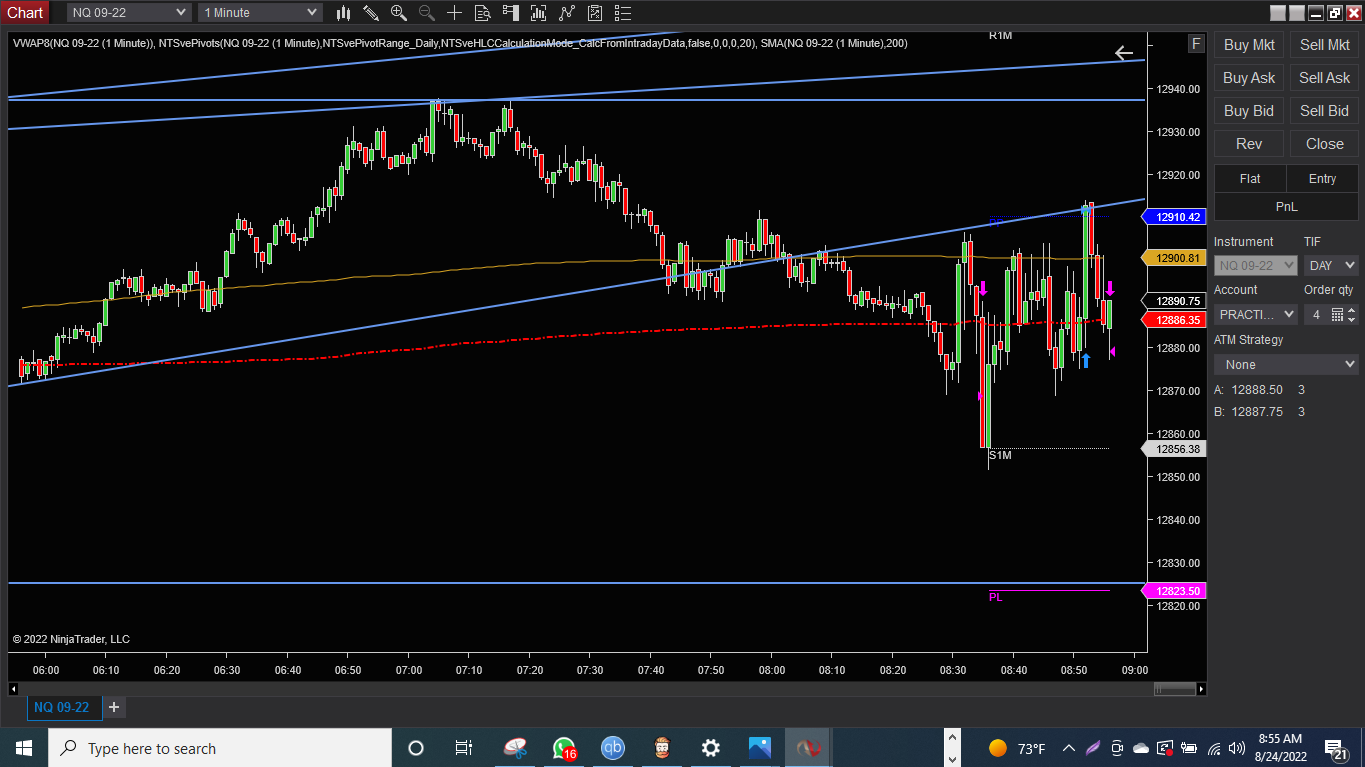Screen dimensions: 1365x767
Task: Click the F button on chart
Action: (x=1196, y=44)
